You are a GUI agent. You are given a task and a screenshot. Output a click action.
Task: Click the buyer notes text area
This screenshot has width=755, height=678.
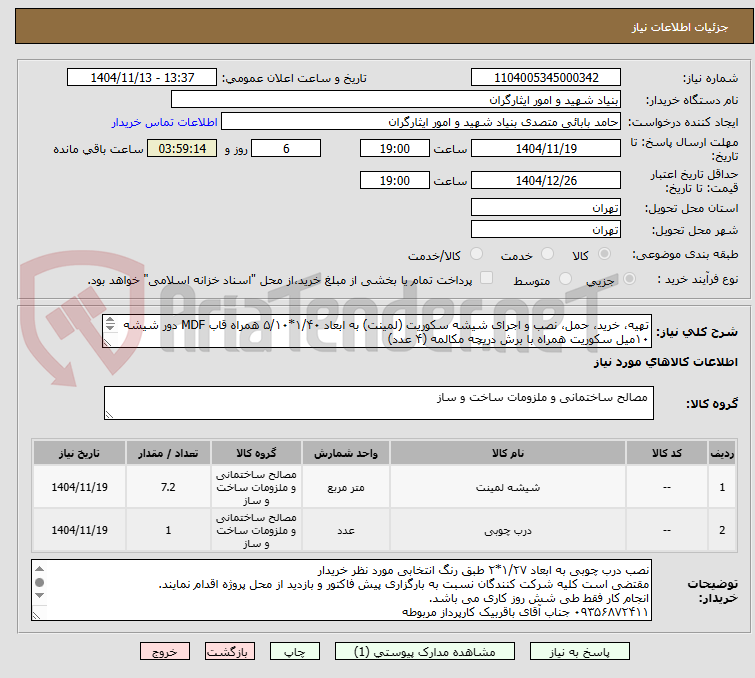[341, 590]
